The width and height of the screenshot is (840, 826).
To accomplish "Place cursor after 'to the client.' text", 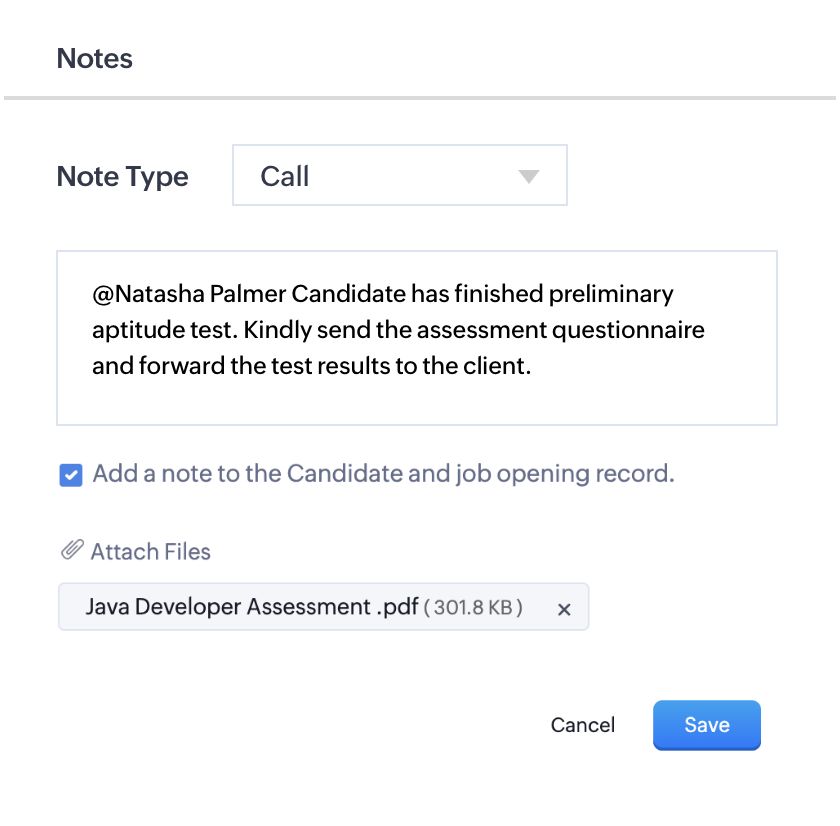I will point(531,366).
